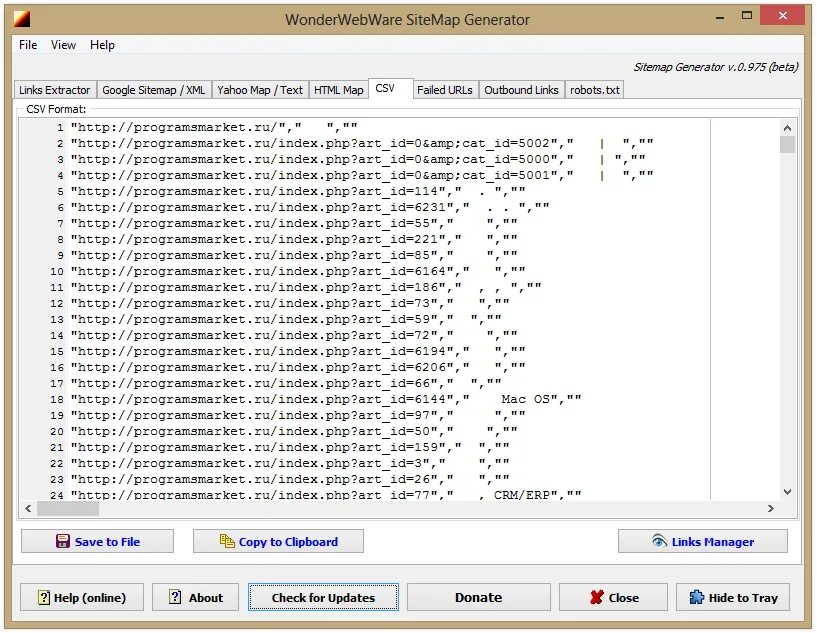Image resolution: width=817 pixels, height=633 pixels.
Task: Click the CSV line with art_id=6231
Action: tap(310, 207)
